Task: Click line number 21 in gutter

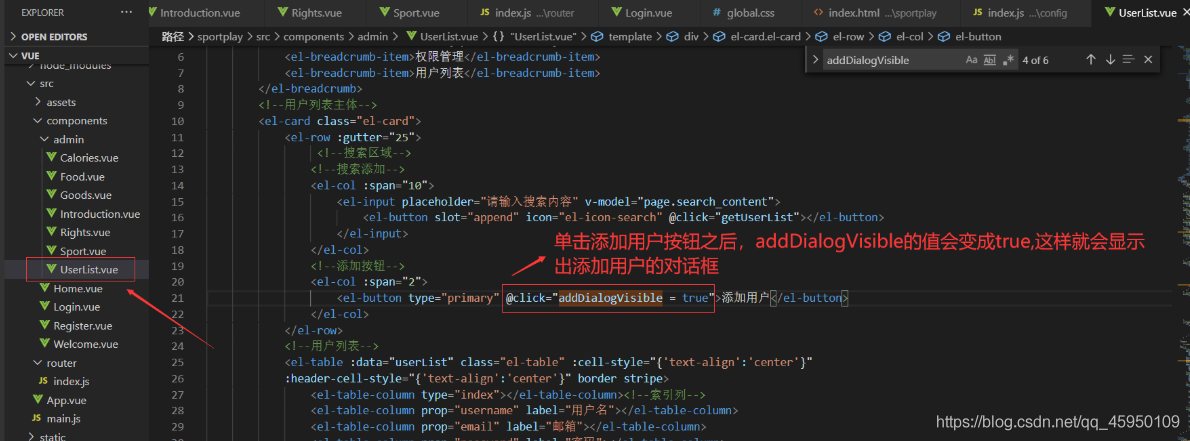Action: point(178,298)
